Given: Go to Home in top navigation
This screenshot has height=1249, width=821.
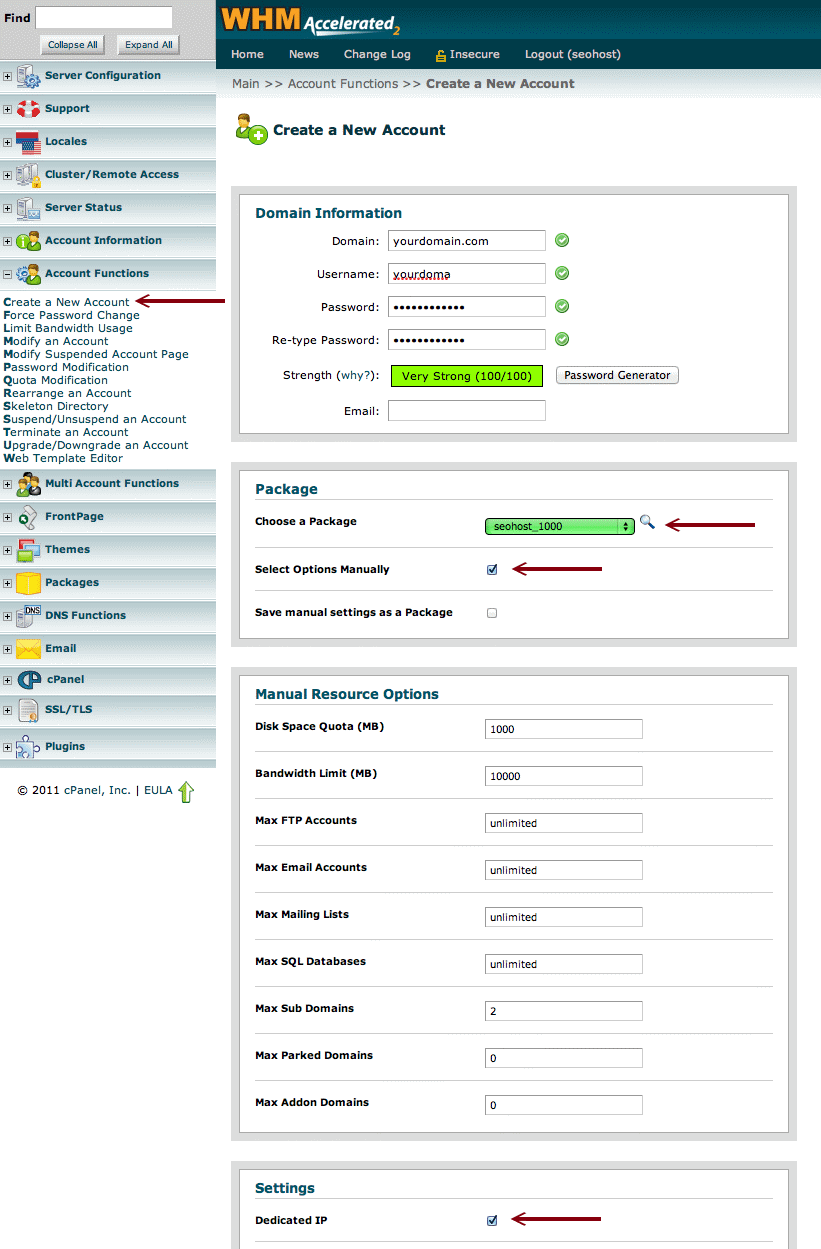Looking at the screenshot, I should 247,55.
